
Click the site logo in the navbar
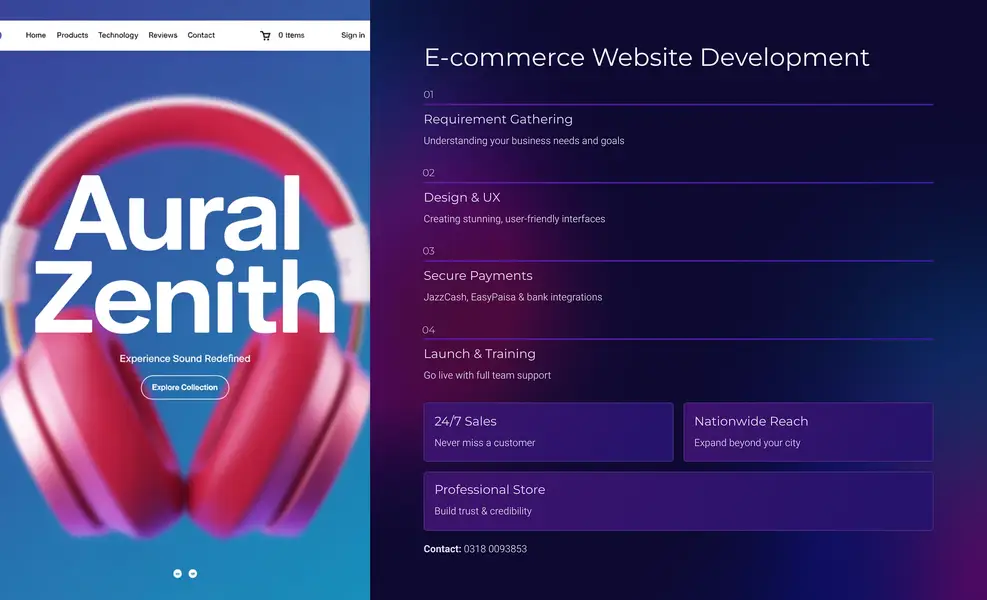coord(2,35)
